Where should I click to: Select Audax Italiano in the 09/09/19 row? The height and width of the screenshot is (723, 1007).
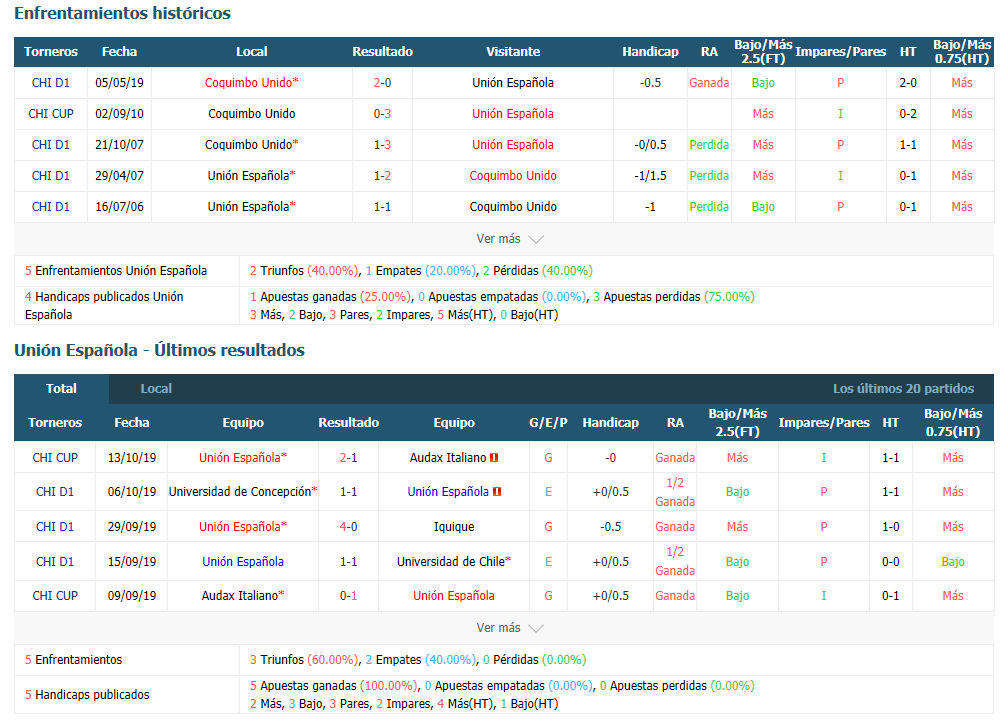(241, 596)
